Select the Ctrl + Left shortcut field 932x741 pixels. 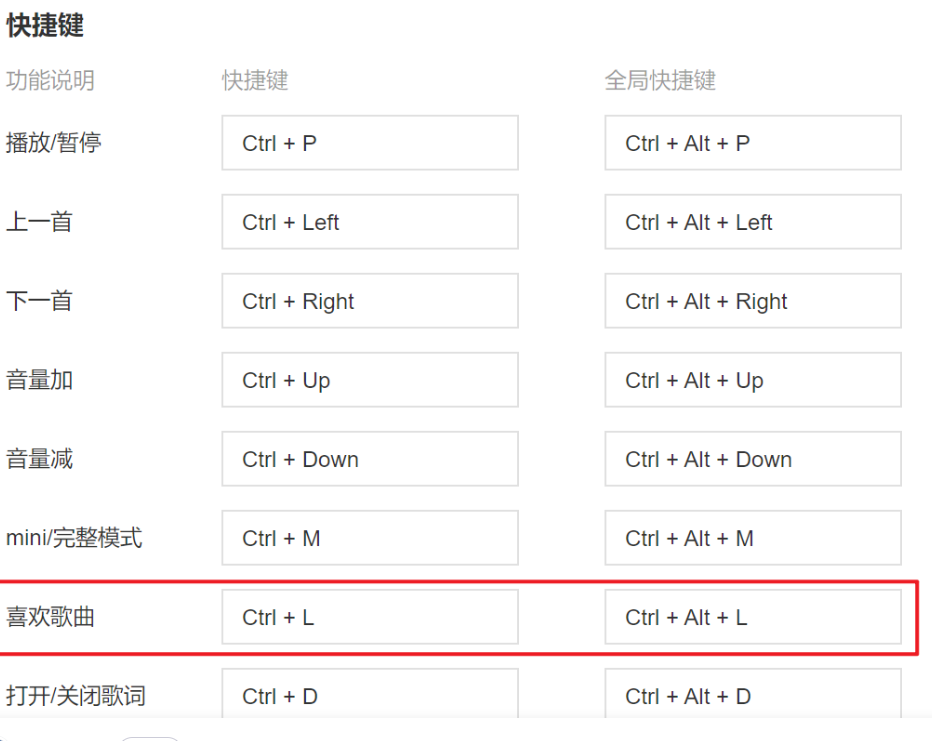coord(369,222)
